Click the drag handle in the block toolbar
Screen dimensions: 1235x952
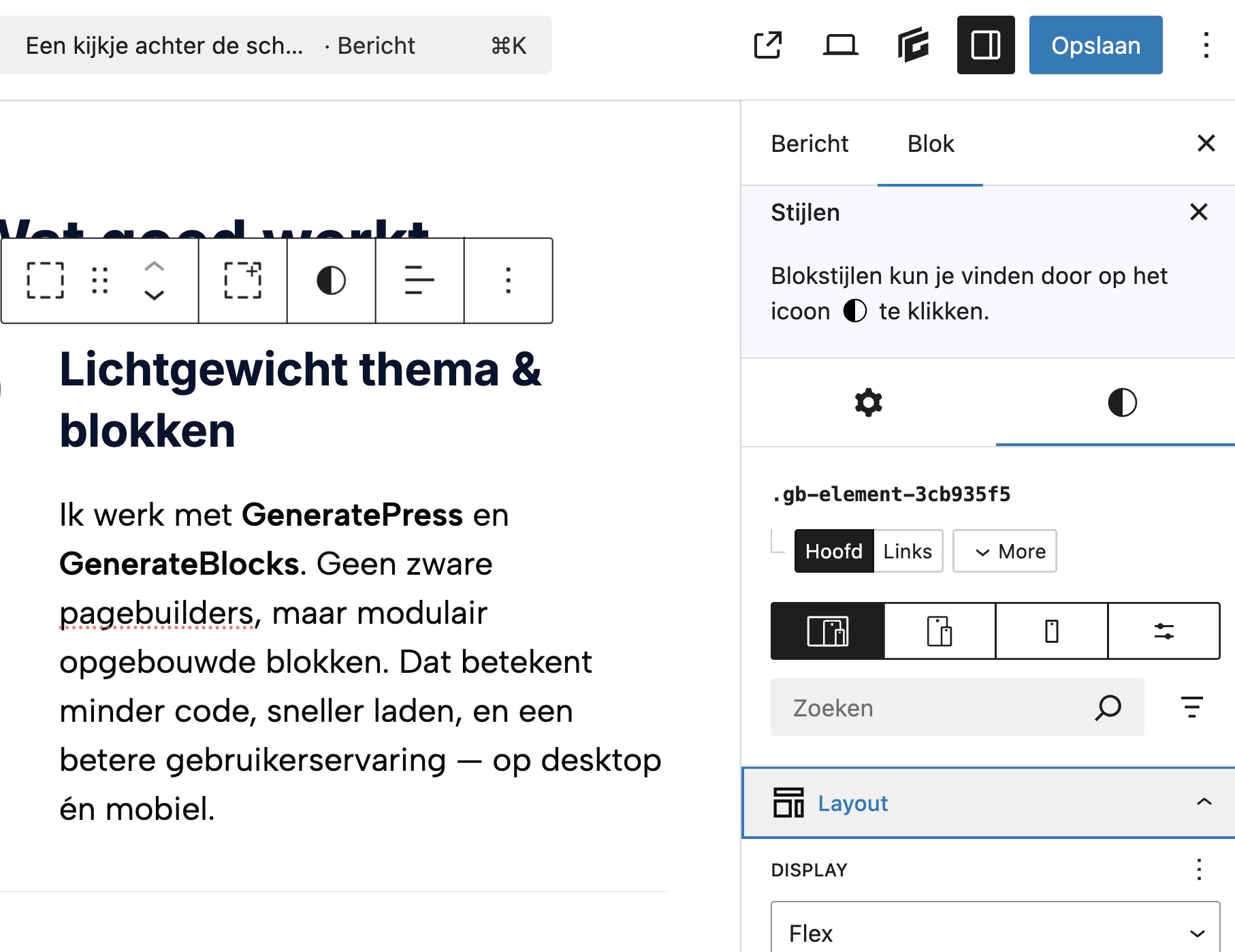[x=99, y=279]
